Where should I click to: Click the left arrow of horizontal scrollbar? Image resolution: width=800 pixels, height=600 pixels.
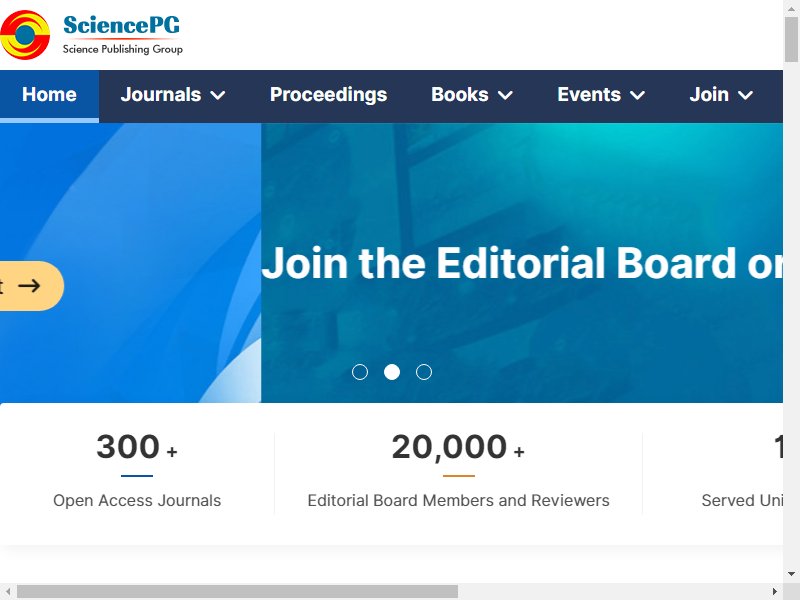[8, 591]
